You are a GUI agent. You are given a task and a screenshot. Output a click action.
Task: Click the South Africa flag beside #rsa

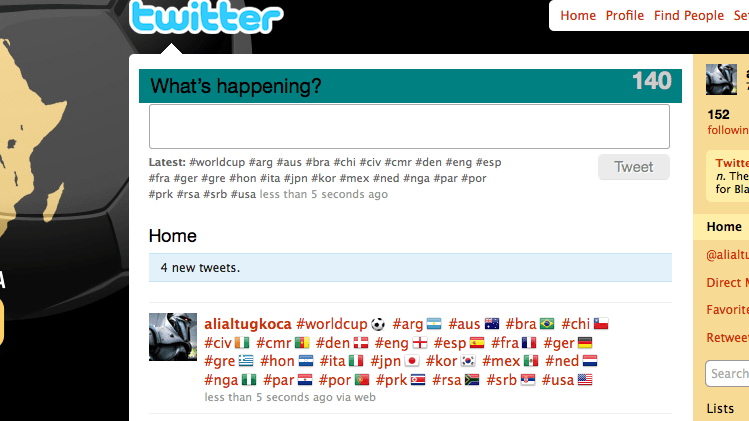tap(472, 380)
